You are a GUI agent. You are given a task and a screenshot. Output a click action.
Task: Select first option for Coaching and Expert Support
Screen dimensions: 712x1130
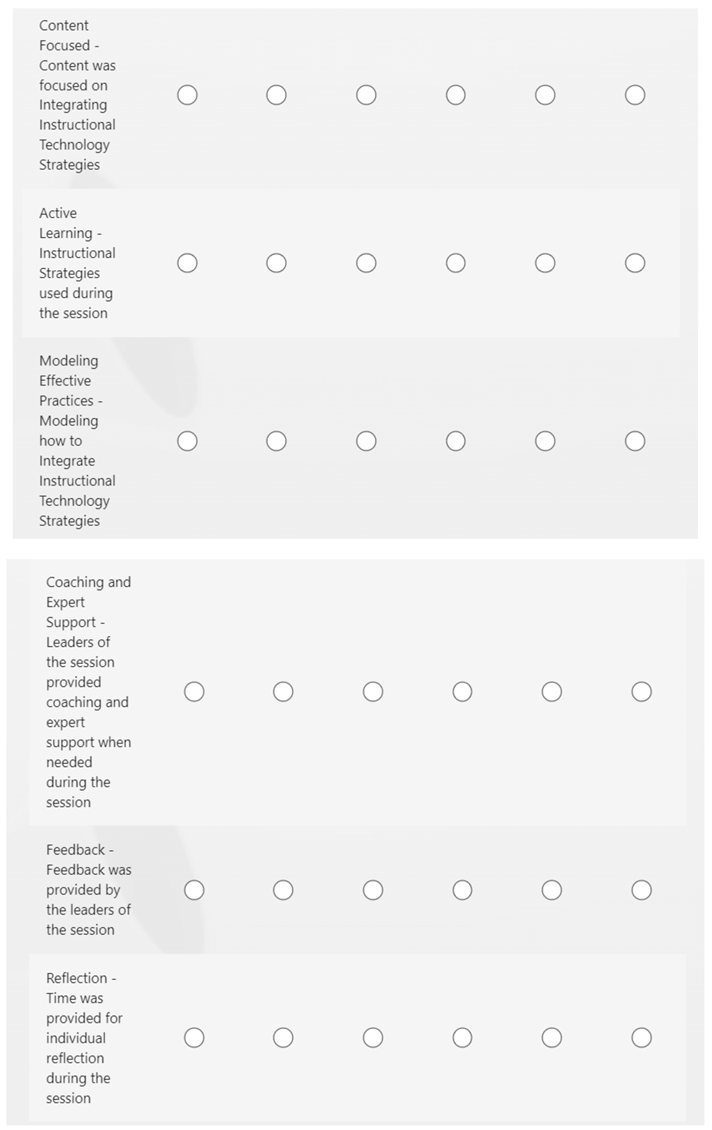(194, 692)
